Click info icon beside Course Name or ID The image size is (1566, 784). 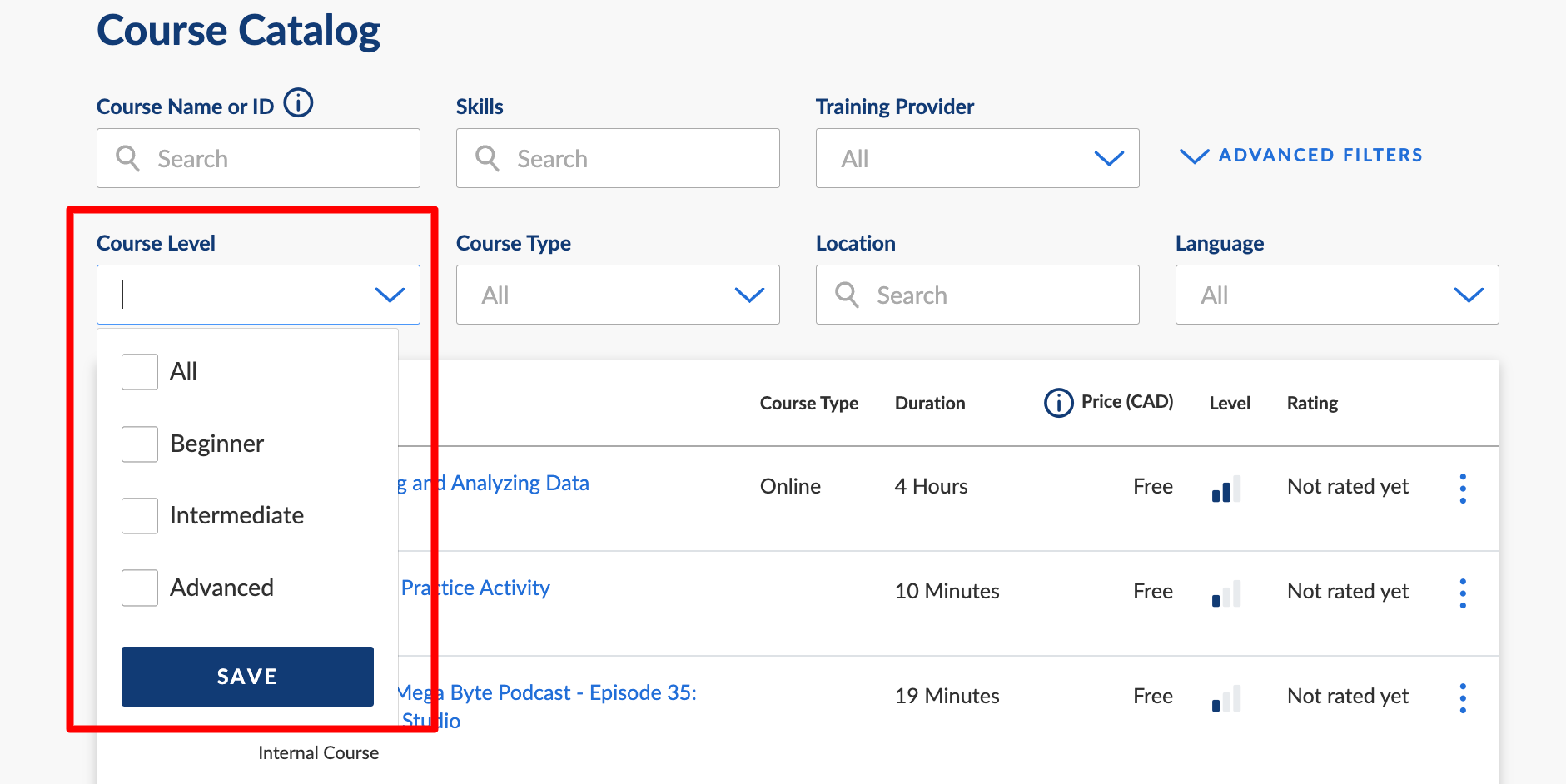pos(298,104)
